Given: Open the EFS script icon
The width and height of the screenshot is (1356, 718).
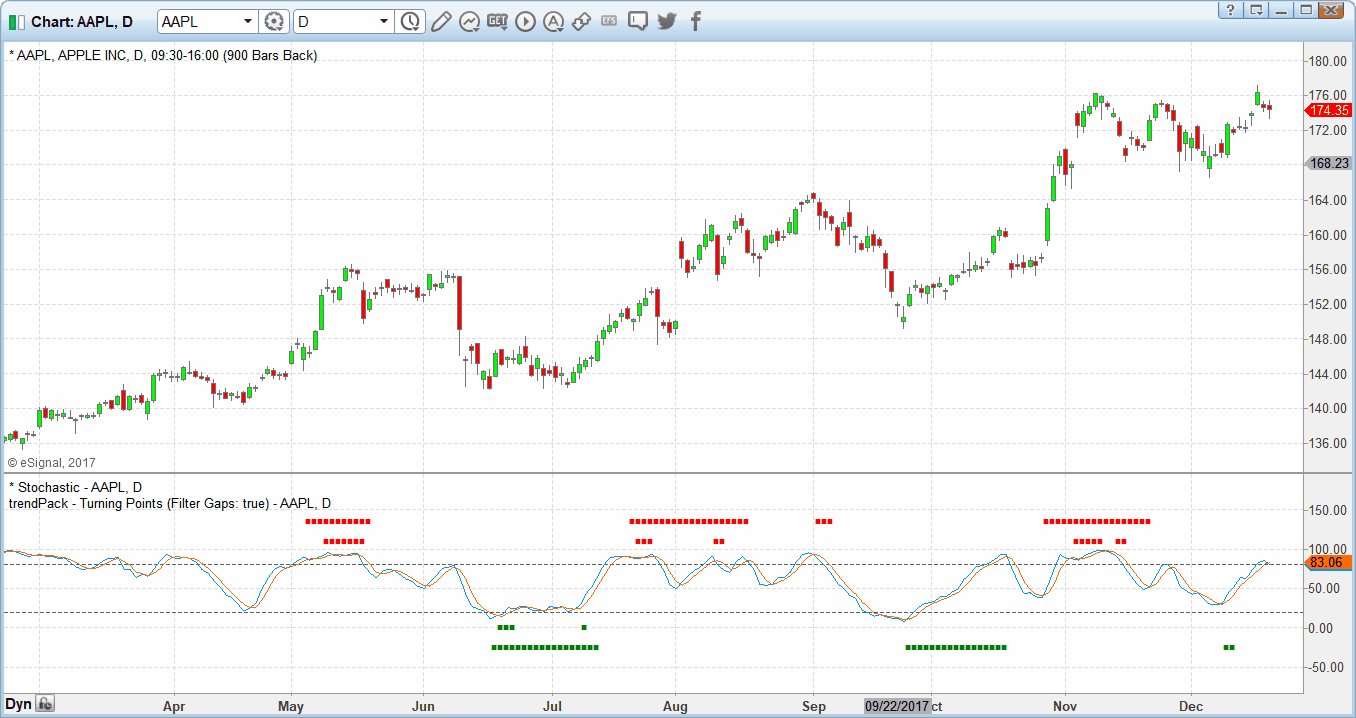Looking at the screenshot, I should 610,21.
